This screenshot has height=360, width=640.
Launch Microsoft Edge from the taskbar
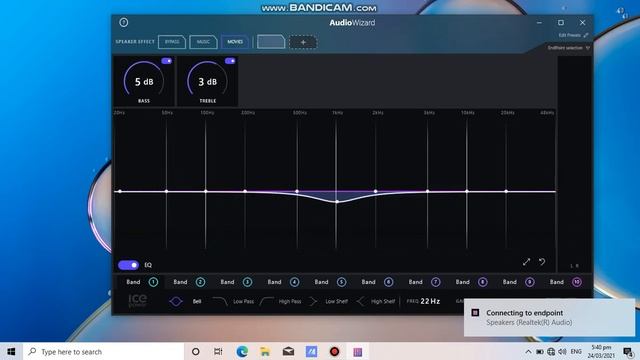pyautogui.click(x=242, y=351)
